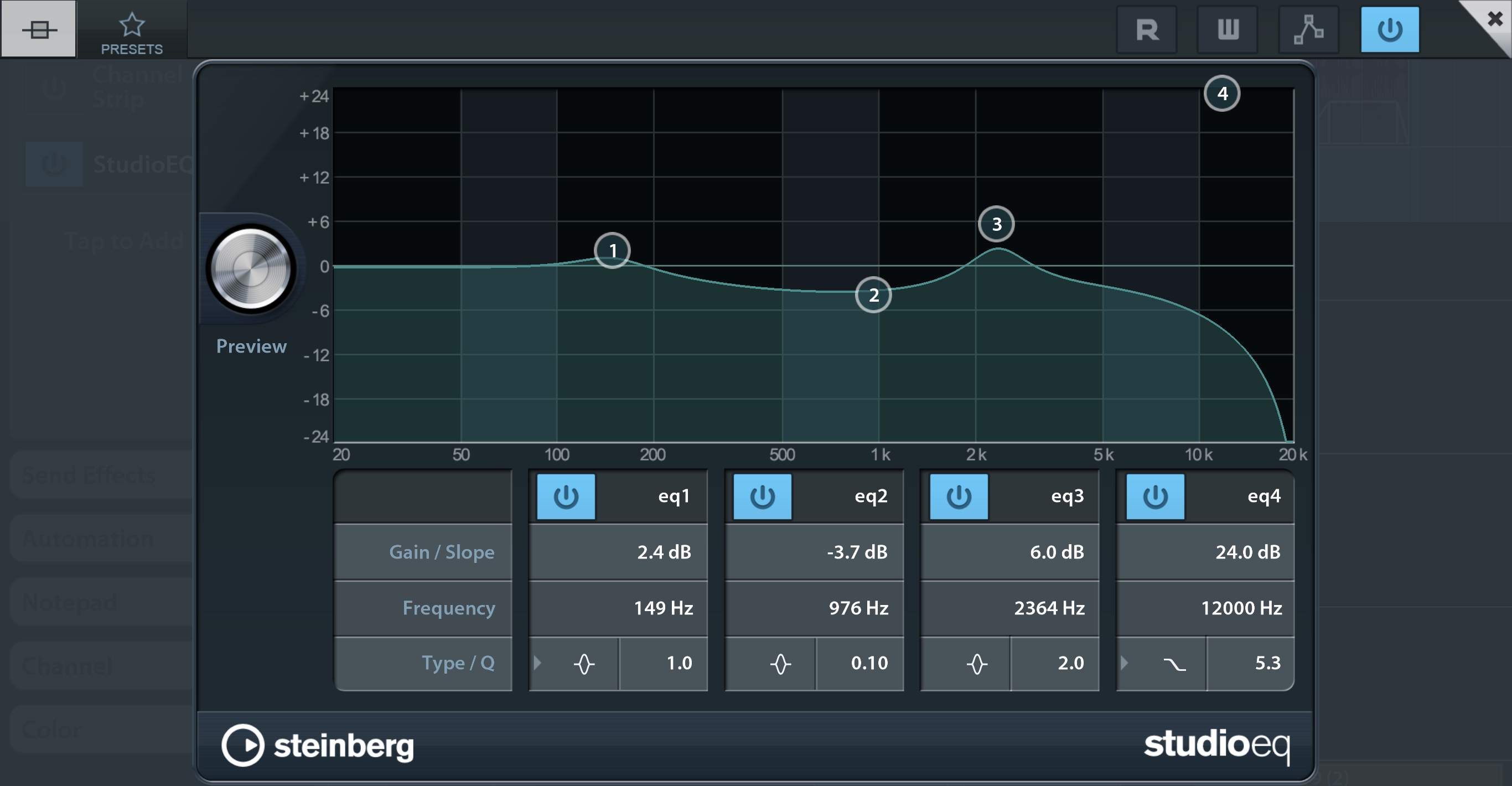Click the Gain / Slope row label
The image size is (1512, 786).
coord(442,552)
